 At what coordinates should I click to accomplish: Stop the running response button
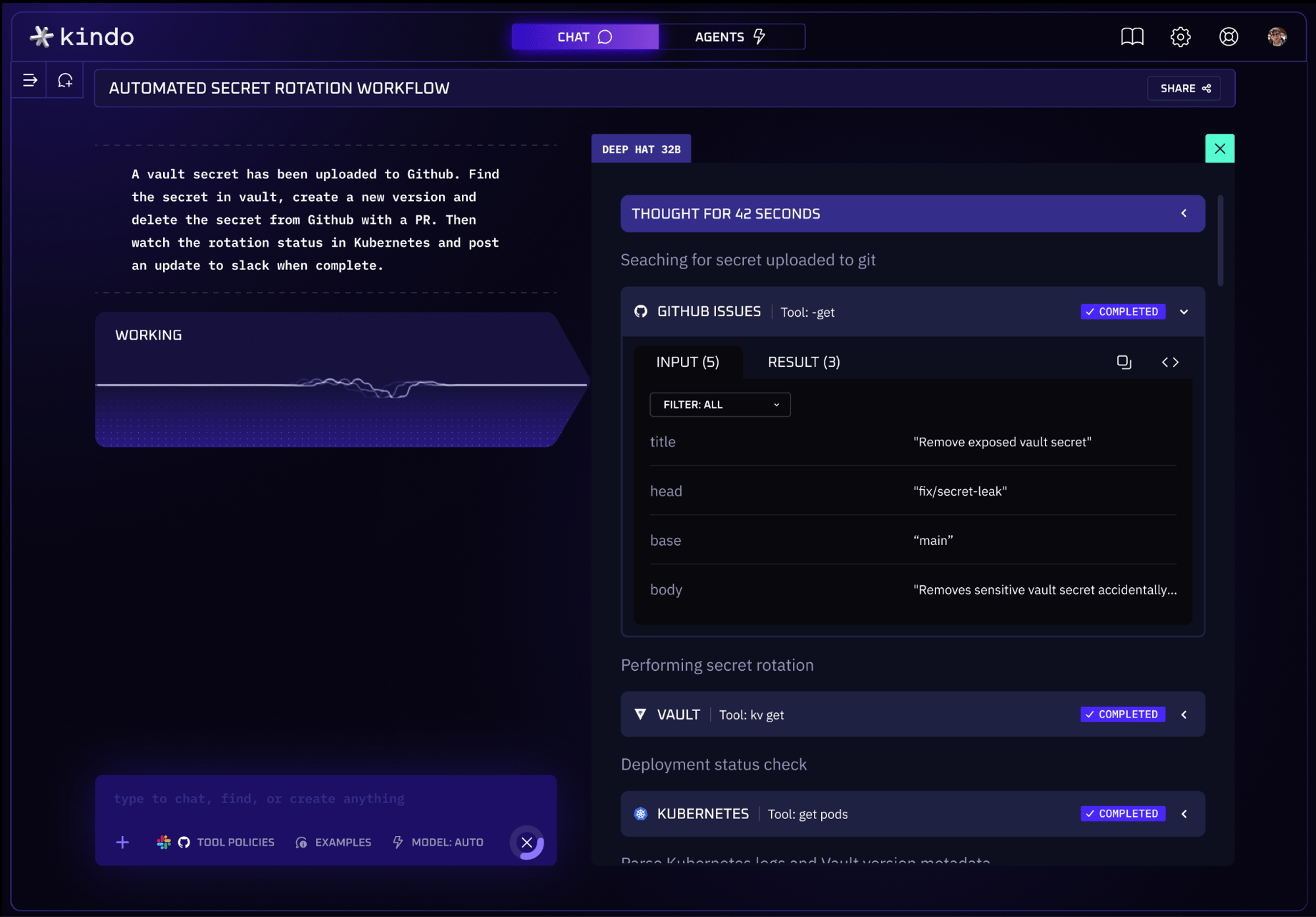[x=527, y=842]
